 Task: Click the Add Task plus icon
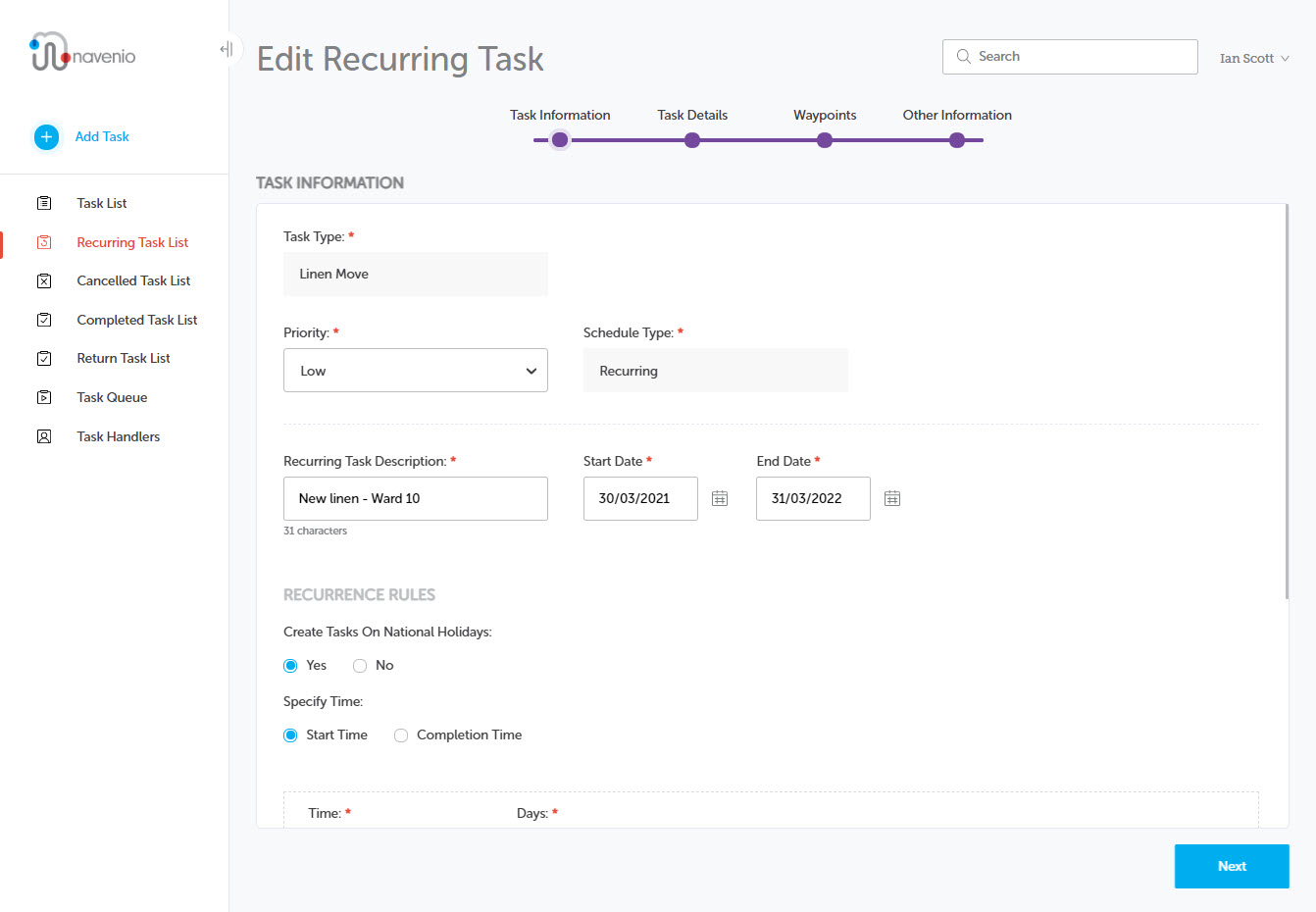coord(46,137)
